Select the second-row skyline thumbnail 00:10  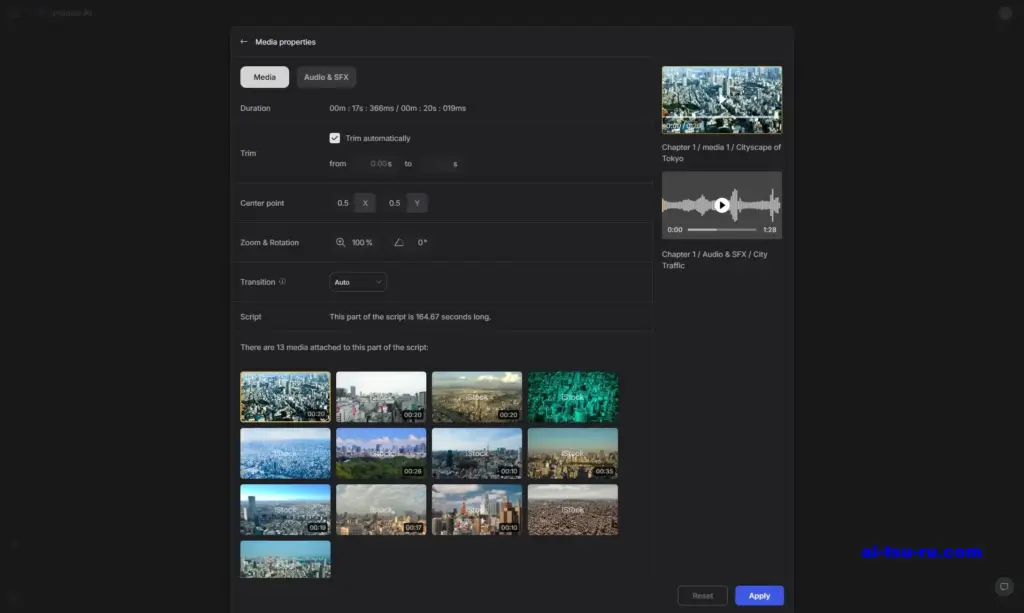[x=477, y=453]
